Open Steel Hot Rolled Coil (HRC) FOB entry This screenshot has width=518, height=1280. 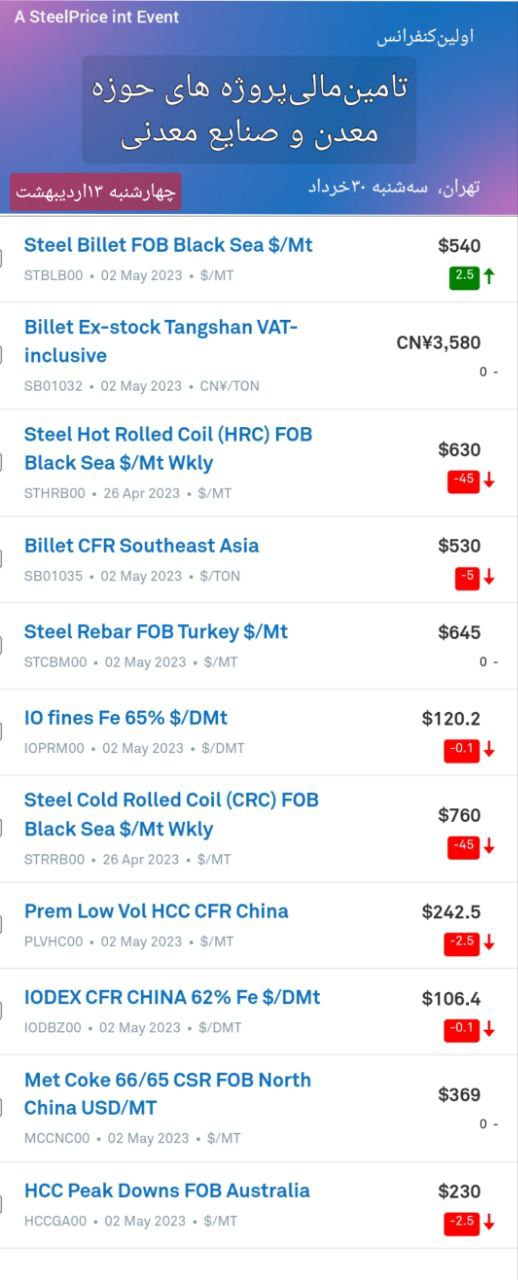click(168, 449)
